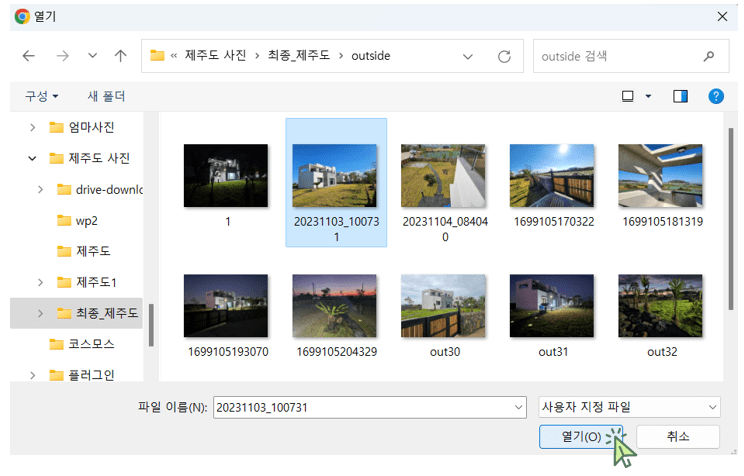Select the wp2 folder
This screenshot has width=744, height=476.
tap(77, 221)
